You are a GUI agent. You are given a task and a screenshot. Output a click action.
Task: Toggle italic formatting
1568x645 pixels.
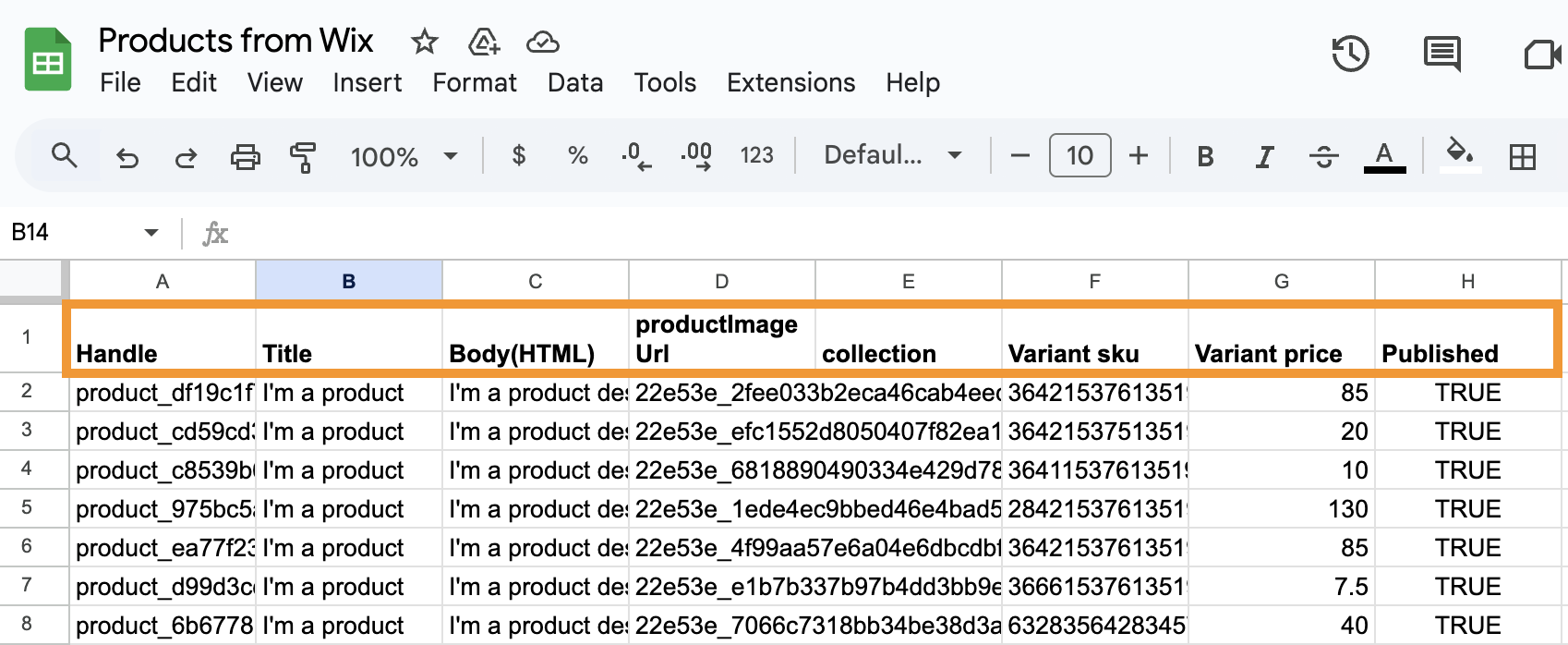click(x=1264, y=156)
